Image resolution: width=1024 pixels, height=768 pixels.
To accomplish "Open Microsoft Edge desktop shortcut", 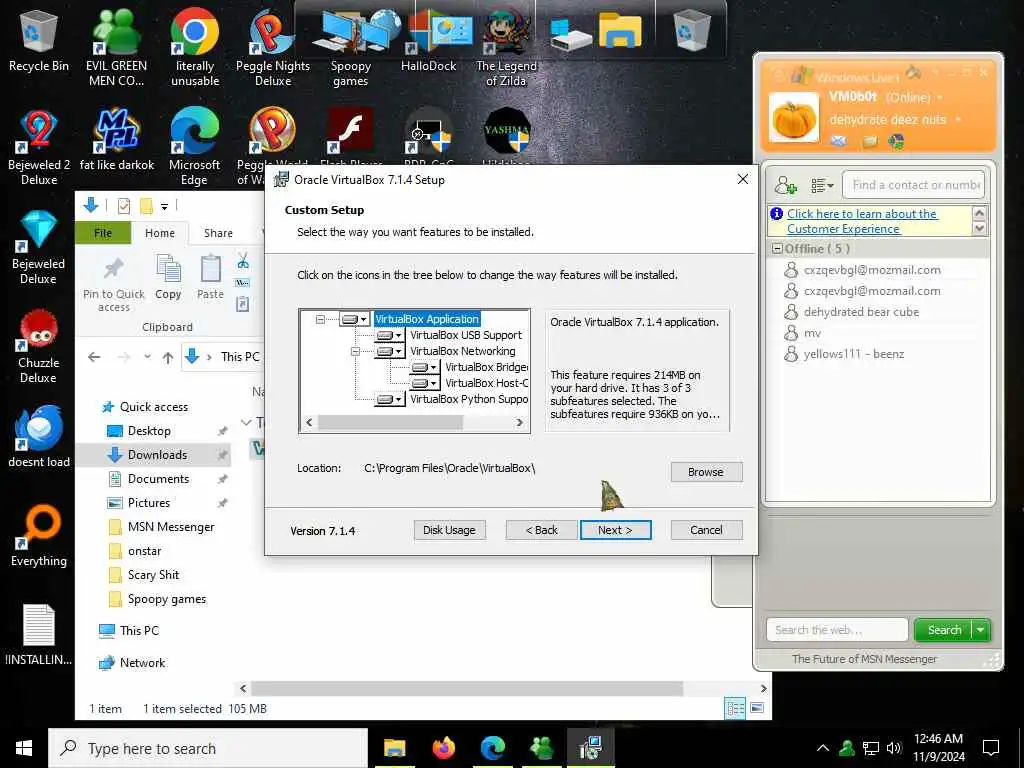I will (195, 148).
